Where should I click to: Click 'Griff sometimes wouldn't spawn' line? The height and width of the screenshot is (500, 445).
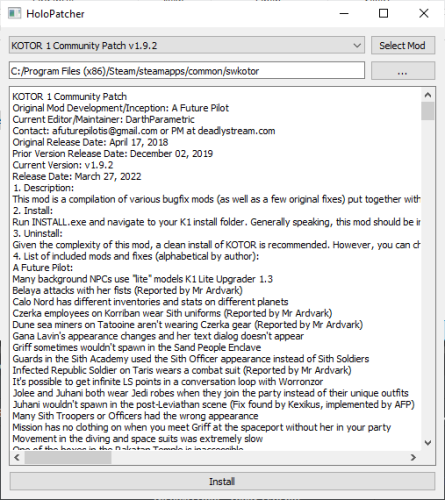click(x=137, y=347)
